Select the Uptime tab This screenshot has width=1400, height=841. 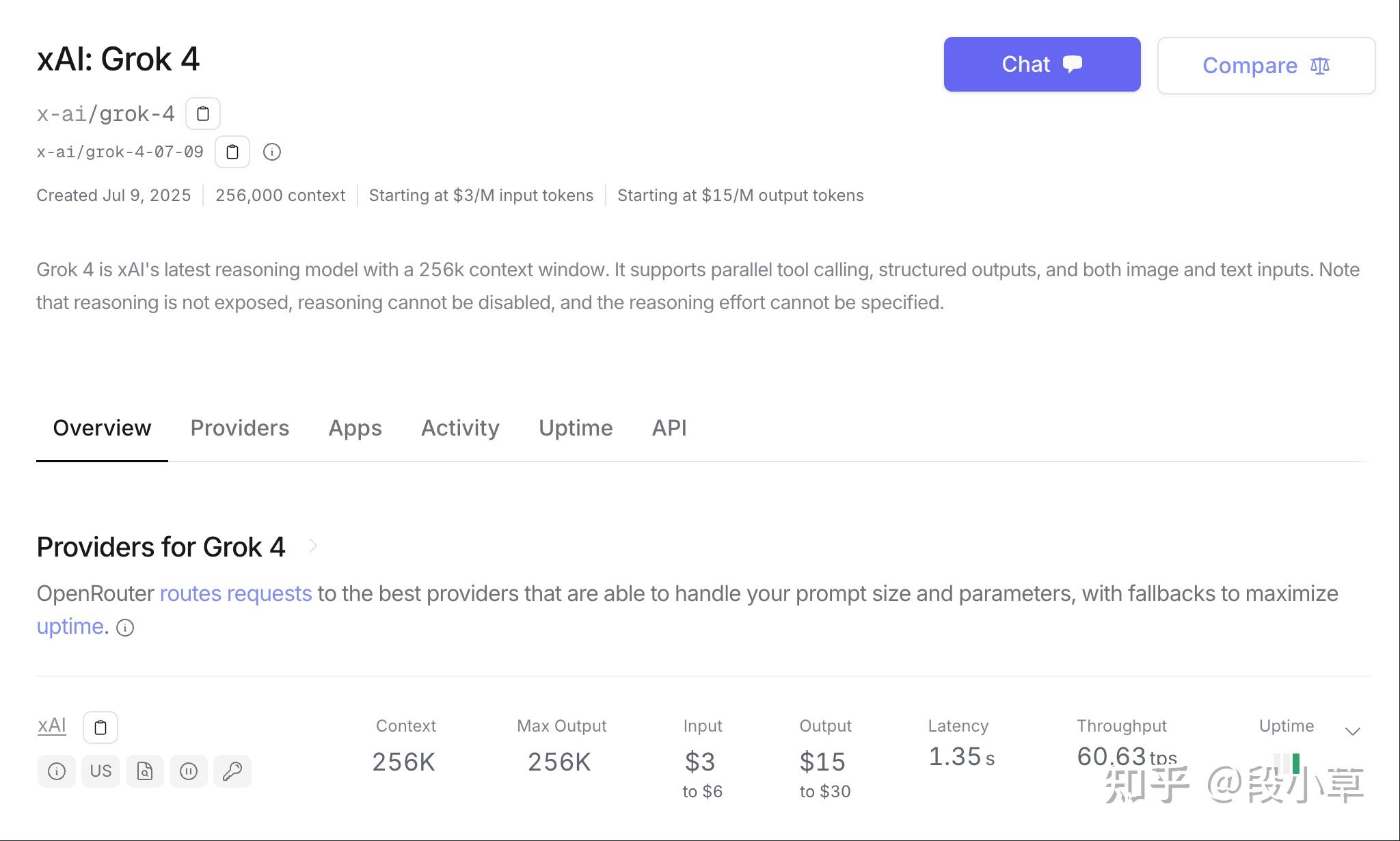pyautogui.click(x=576, y=428)
